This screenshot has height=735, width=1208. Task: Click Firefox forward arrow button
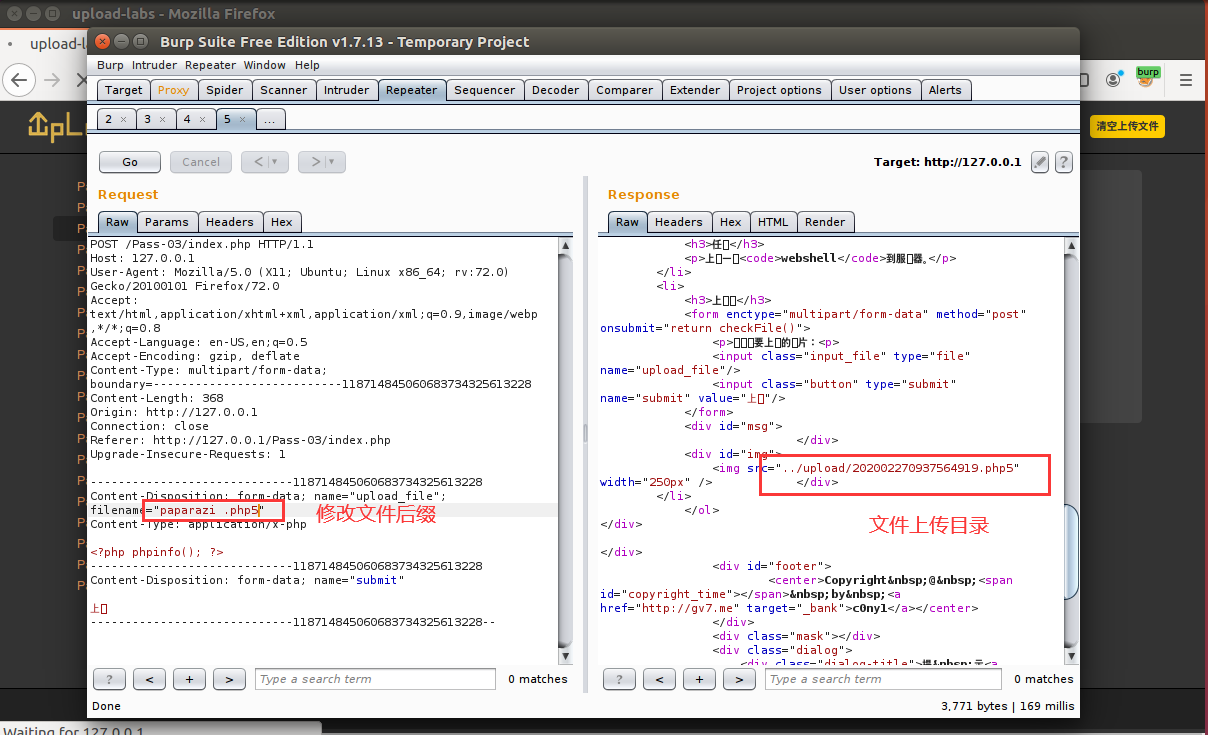coord(52,79)
